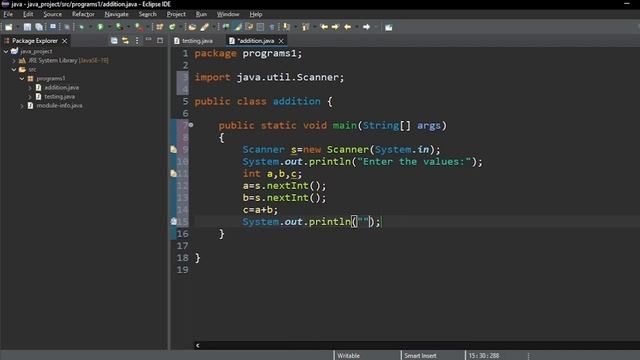Viewport: 640px width, 360px height.
Task: Open External Tools run icon
Action: coord(139,27)
